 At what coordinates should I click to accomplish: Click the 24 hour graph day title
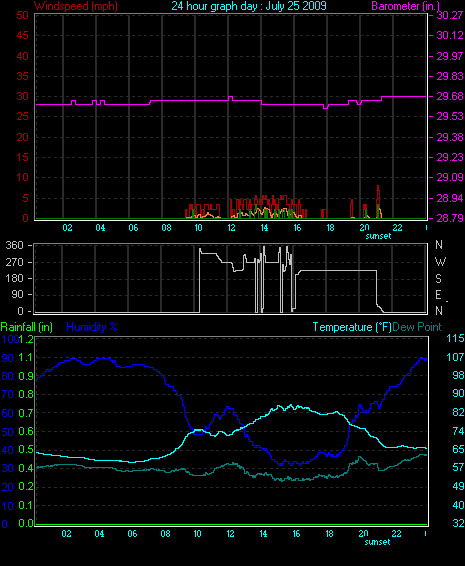pos(249,6)
